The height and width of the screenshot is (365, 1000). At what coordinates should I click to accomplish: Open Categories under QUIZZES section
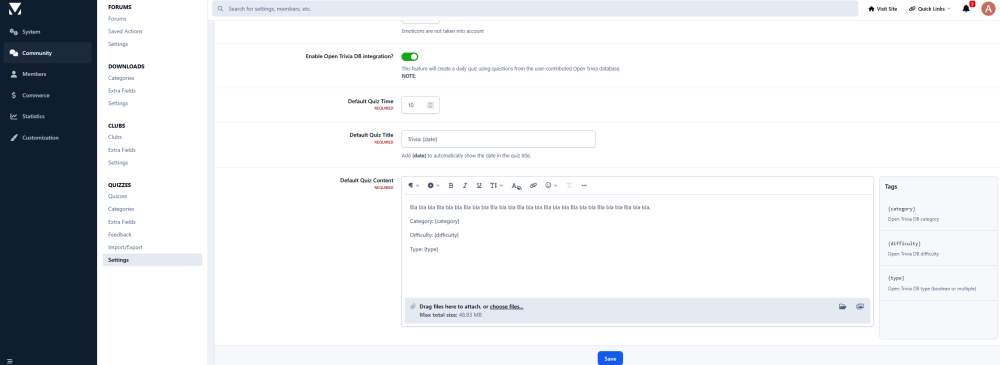coord(121,209)
